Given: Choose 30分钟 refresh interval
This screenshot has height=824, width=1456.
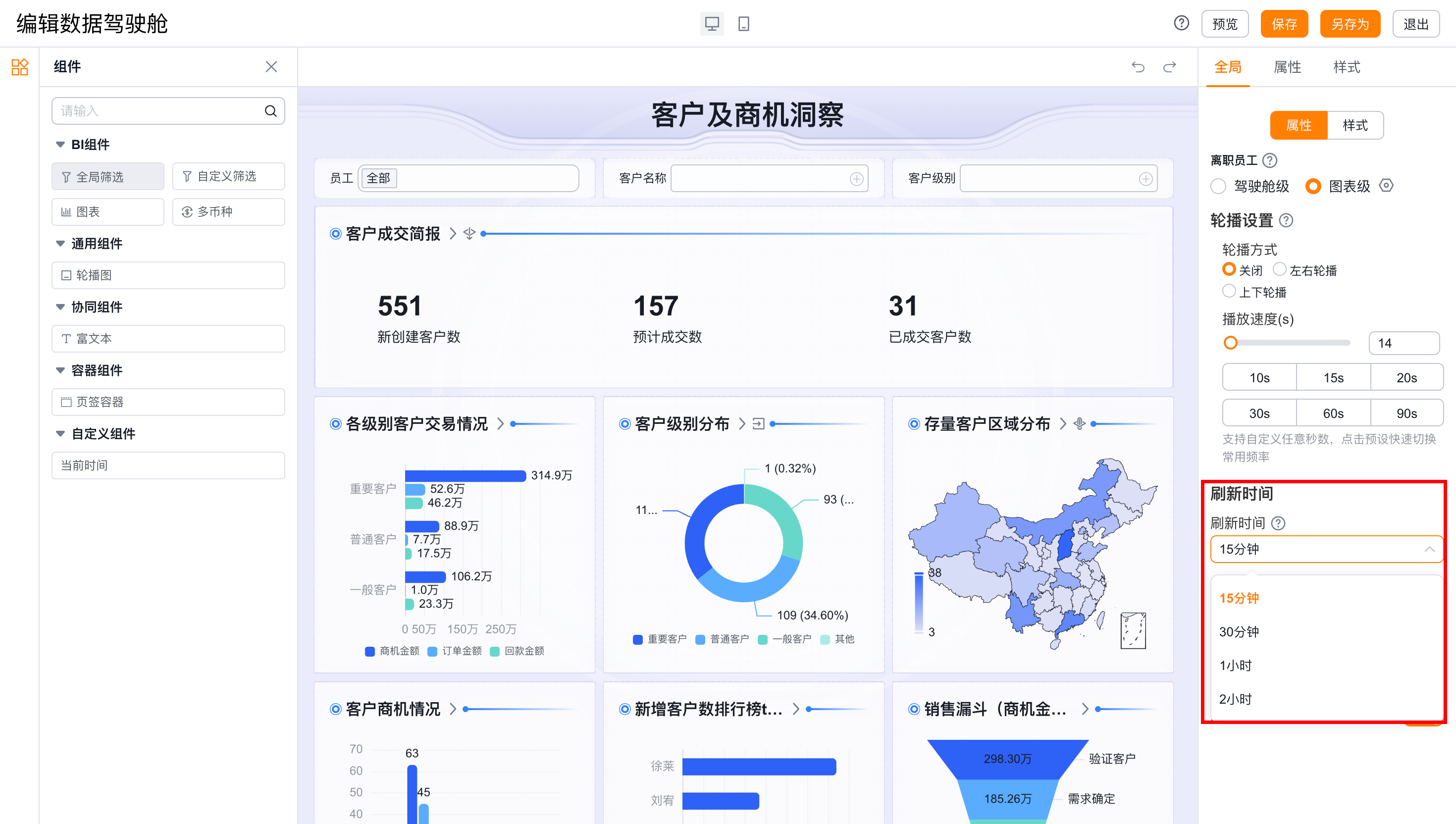Looking at the screenshot, I should [1326, 631].
